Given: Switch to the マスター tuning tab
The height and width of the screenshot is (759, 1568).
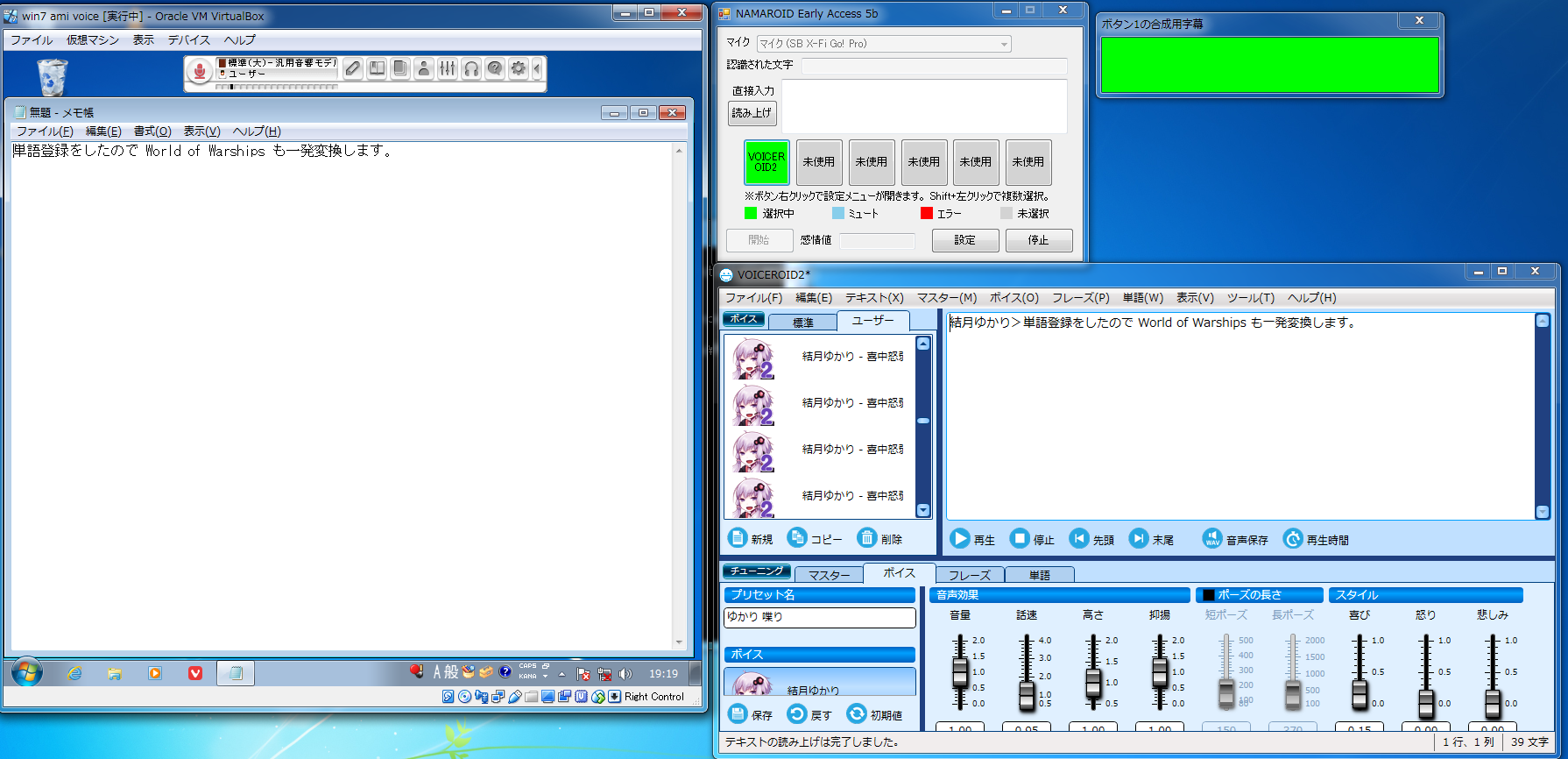Looking at the screenshot, I should (829, 575).
